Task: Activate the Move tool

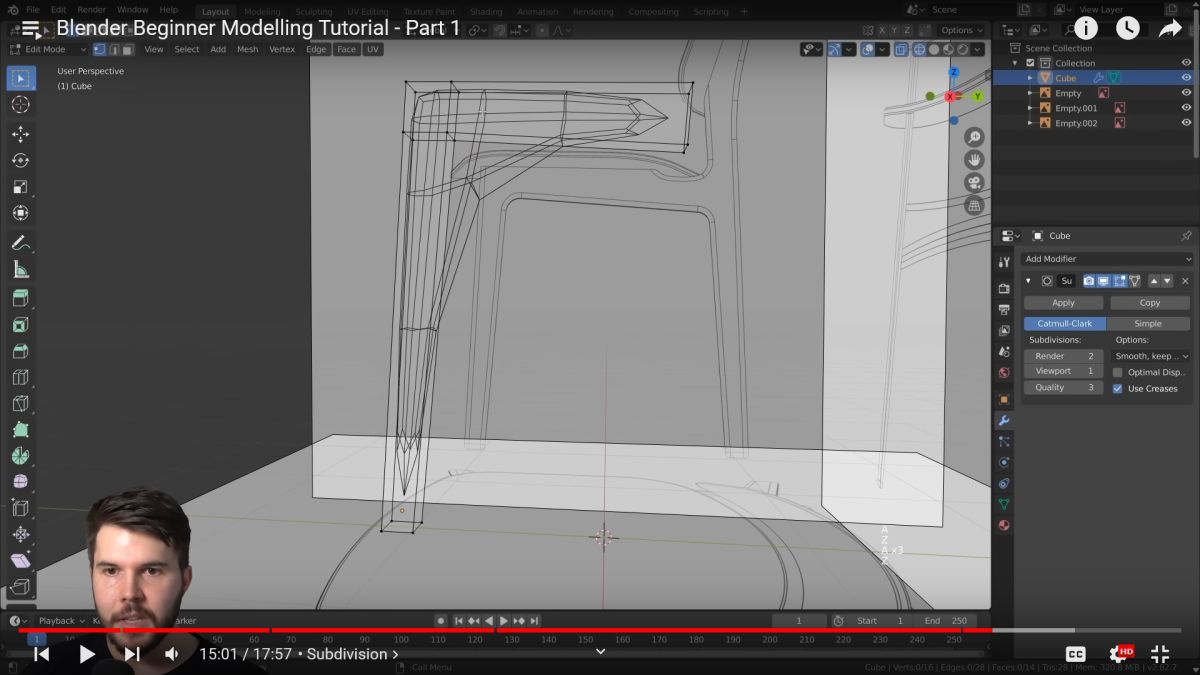Action: tap(21, 134)
